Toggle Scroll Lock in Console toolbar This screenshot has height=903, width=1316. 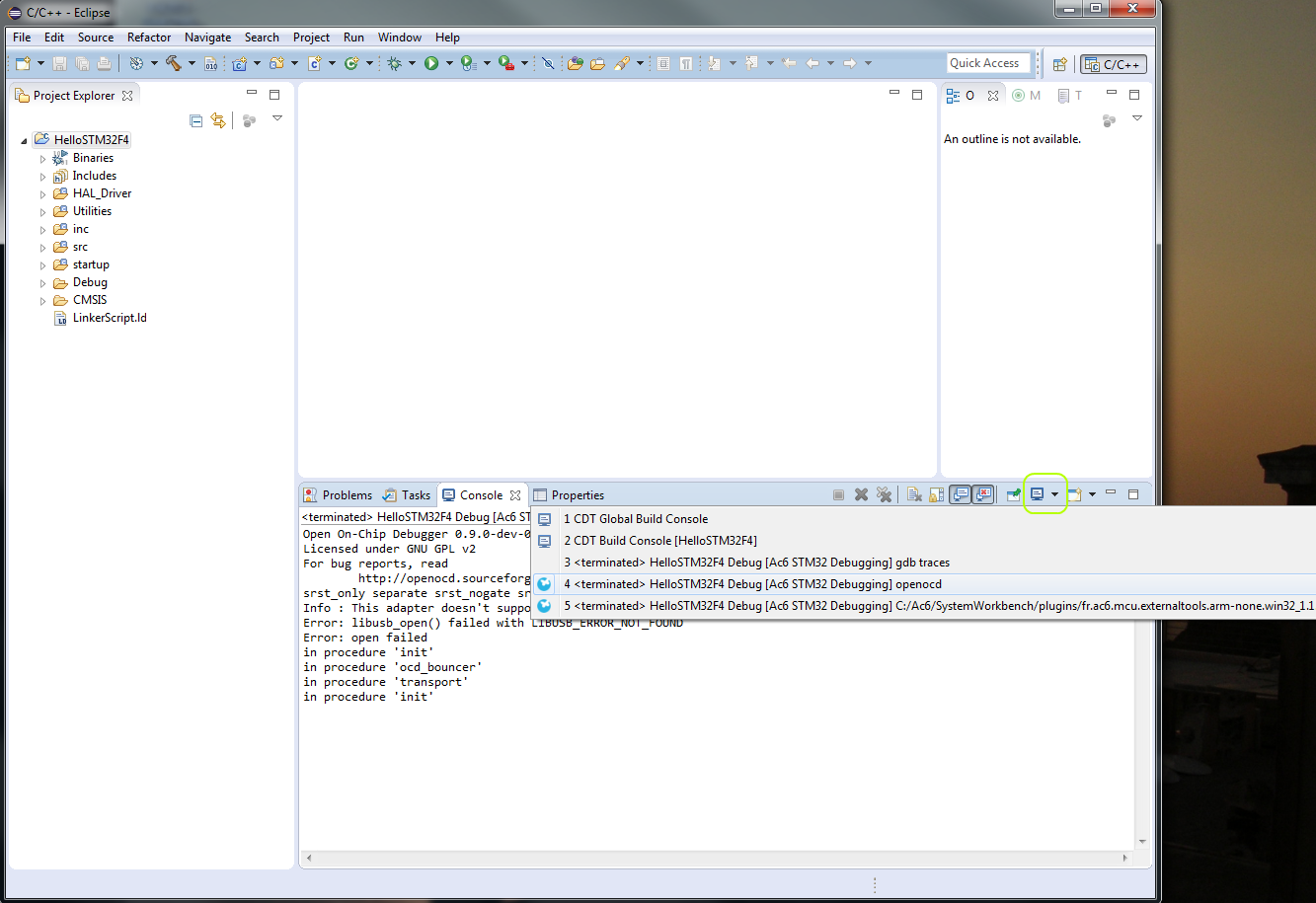coord(936,495)
